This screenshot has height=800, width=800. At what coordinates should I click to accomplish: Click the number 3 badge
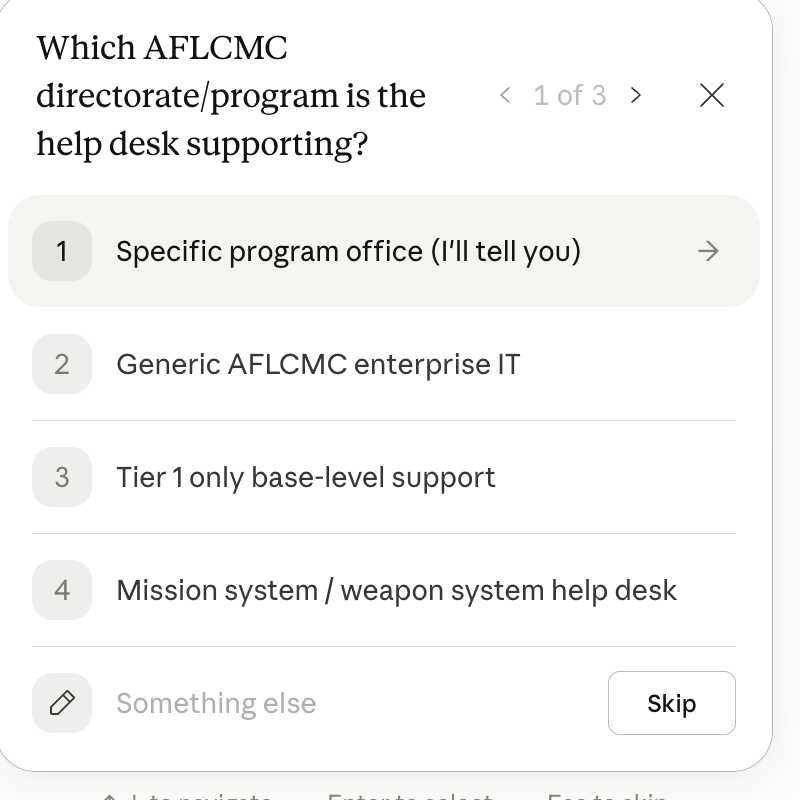pyautogui.click(x=62, y=477)
